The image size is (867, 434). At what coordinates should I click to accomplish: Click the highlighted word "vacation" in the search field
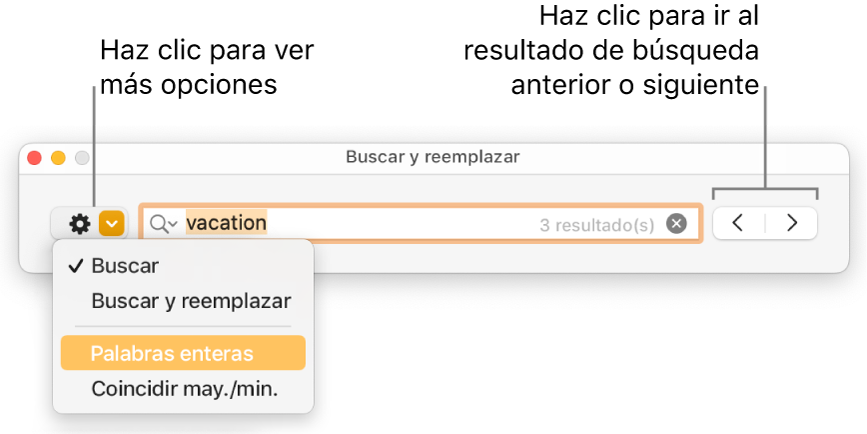tap(227, 223)
